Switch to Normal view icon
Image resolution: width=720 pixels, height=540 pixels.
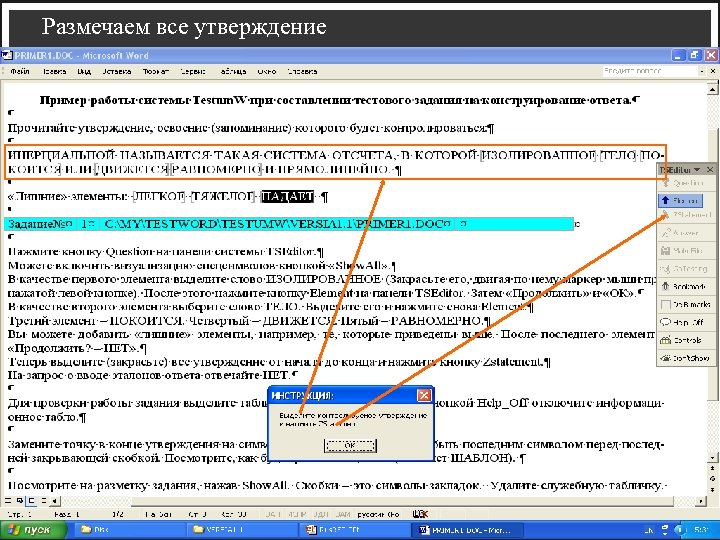[x=8, y=501]
